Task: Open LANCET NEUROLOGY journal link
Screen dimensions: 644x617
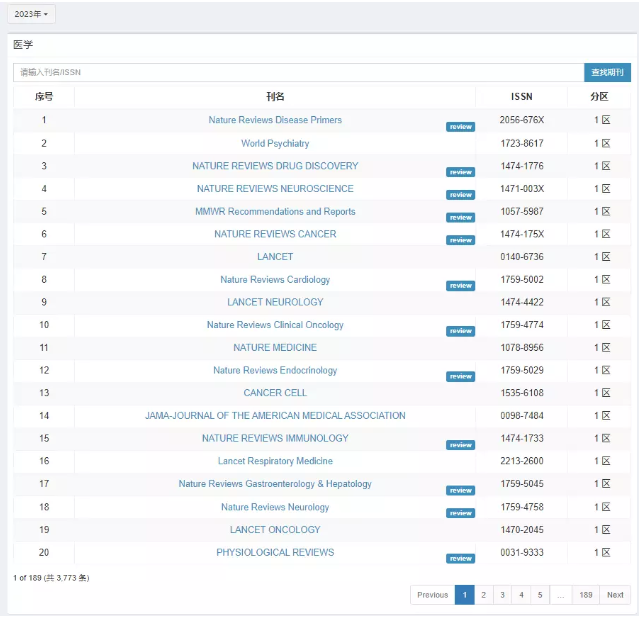Action: [x=275, y=302]
